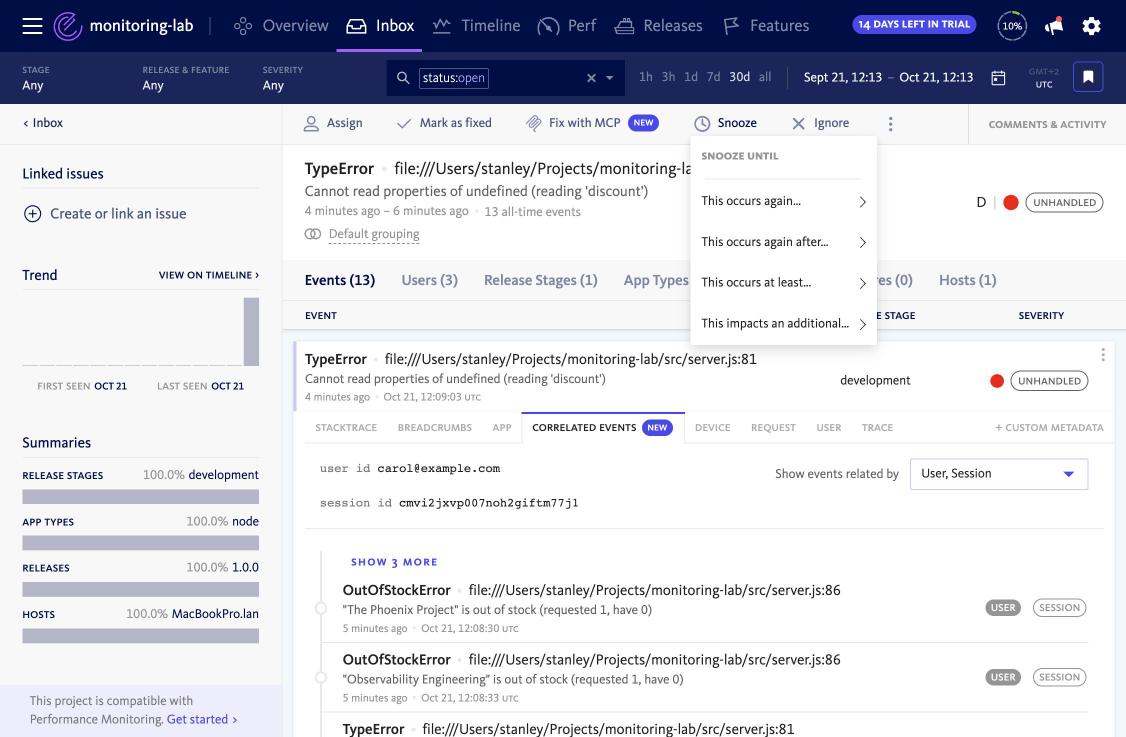
Task: Clear the search filter with X
Action: click(x=591, y=78)
